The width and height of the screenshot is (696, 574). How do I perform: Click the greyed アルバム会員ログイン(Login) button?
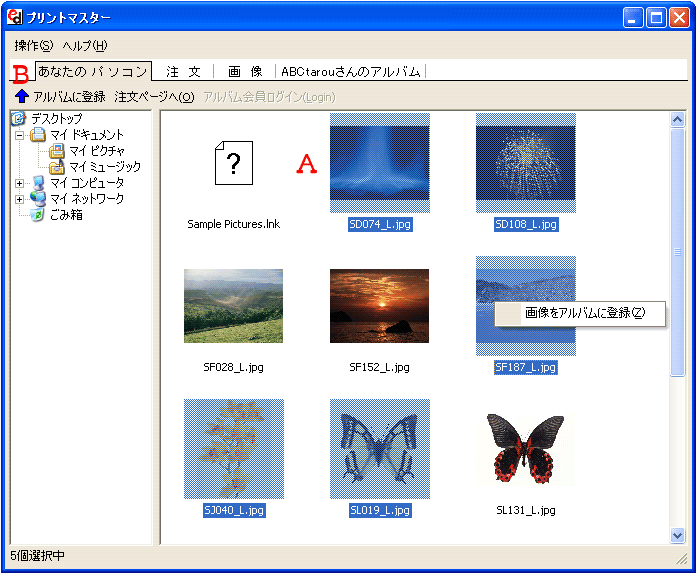click(269, 96)
